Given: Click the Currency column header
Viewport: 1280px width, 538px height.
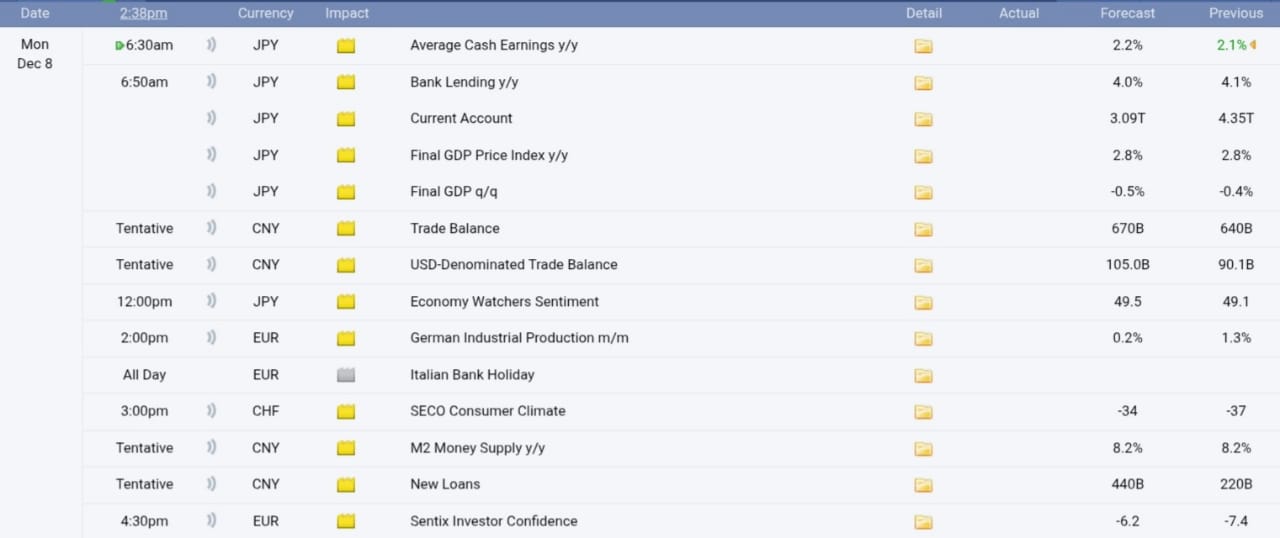Looking at the screenshot, I should point(265,13).
